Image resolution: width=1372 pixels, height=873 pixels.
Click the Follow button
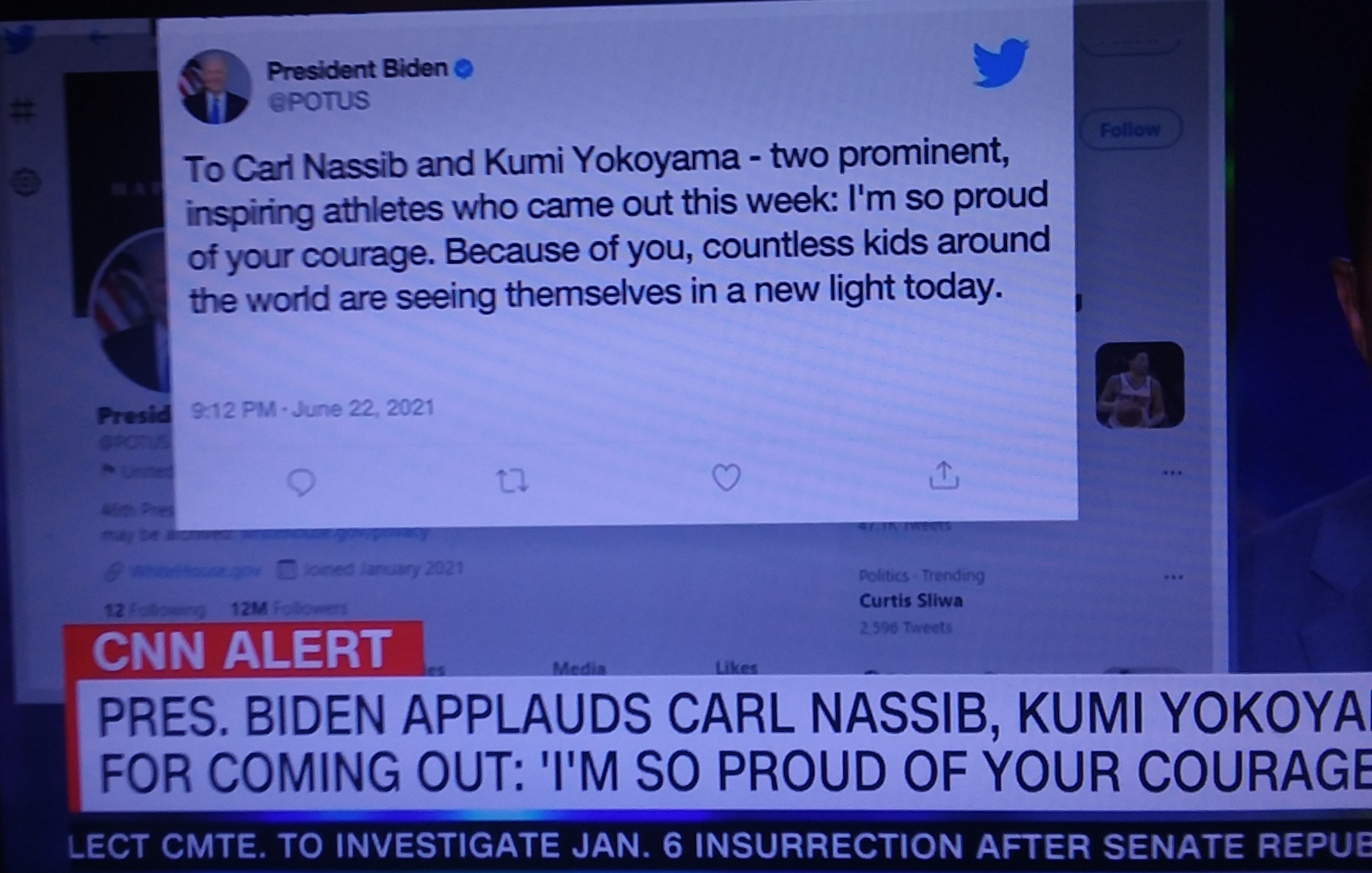pos(1129,130)
